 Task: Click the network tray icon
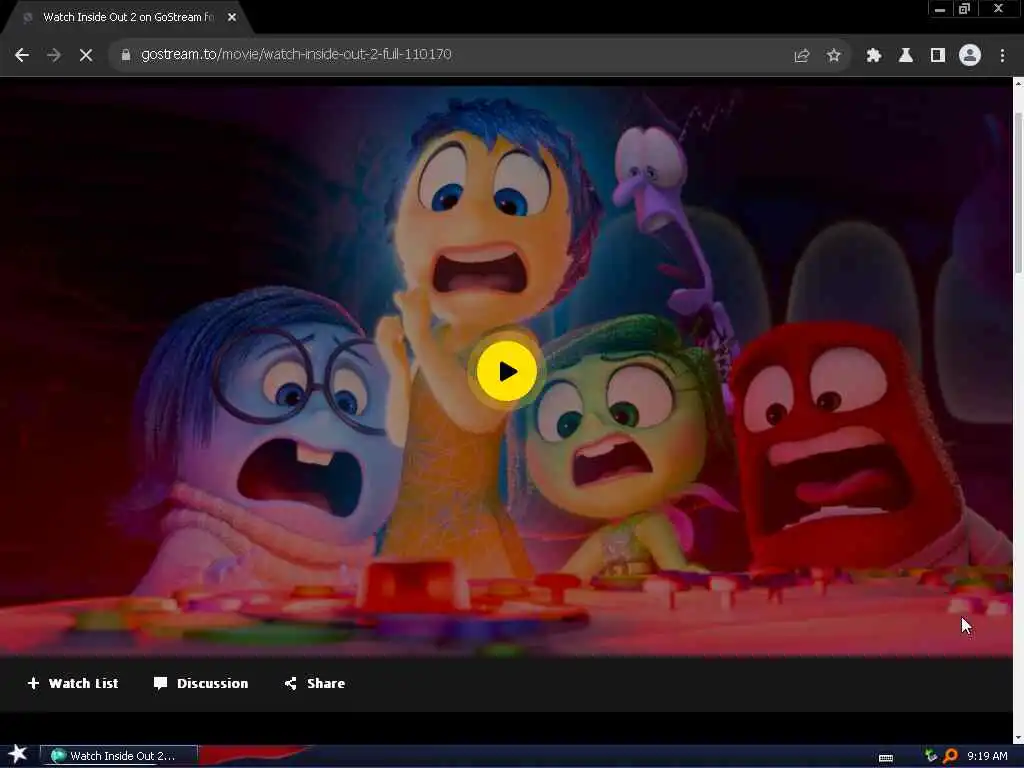931,756
